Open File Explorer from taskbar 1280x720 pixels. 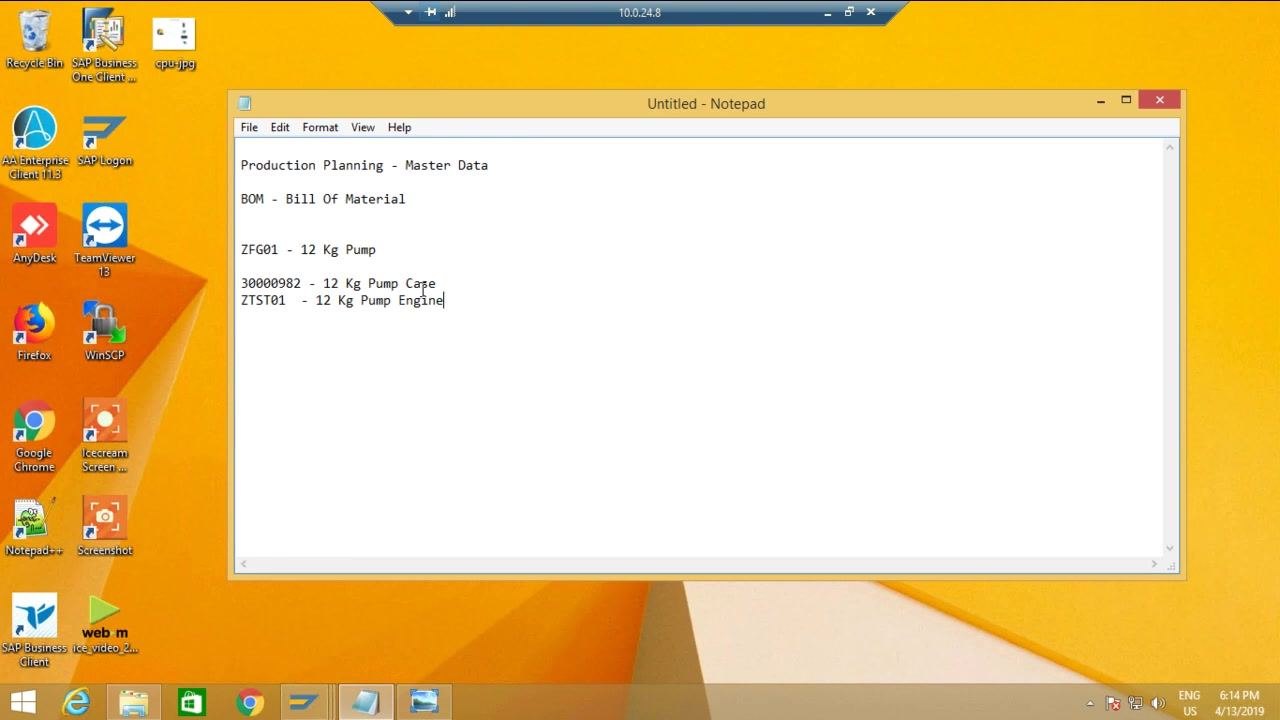133,702
